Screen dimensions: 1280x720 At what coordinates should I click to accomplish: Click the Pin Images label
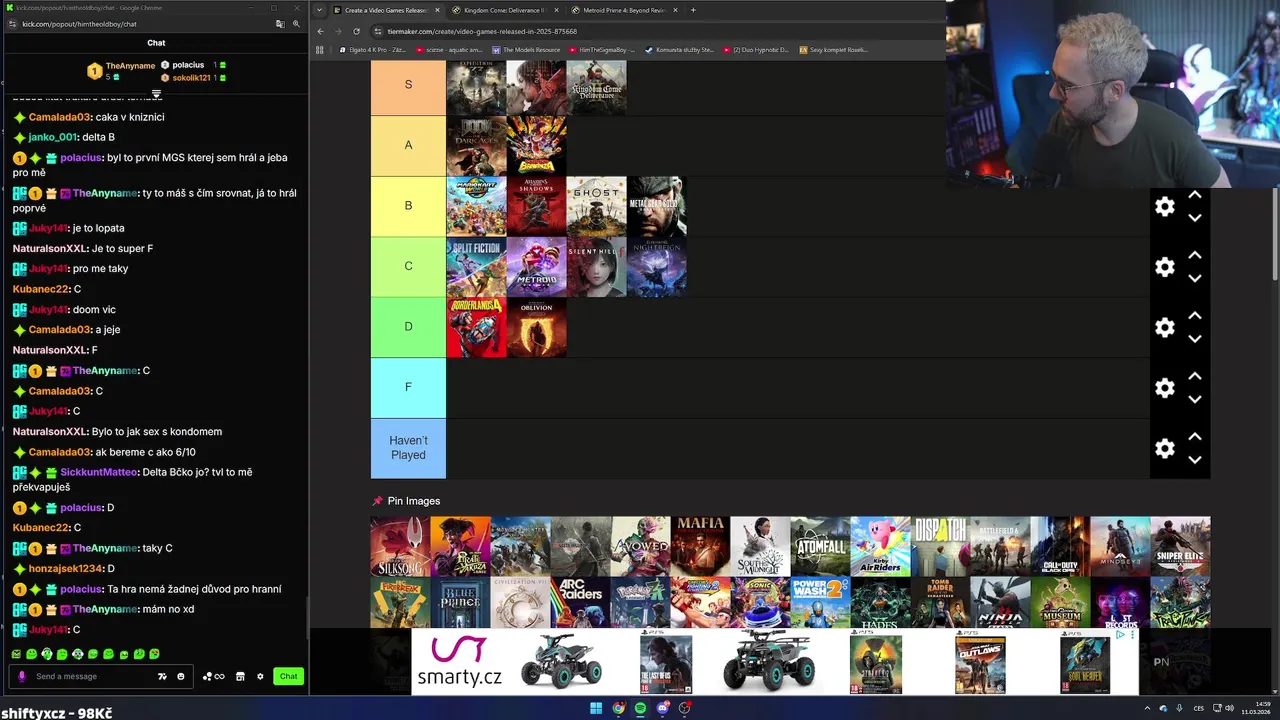tap(413, 501)
